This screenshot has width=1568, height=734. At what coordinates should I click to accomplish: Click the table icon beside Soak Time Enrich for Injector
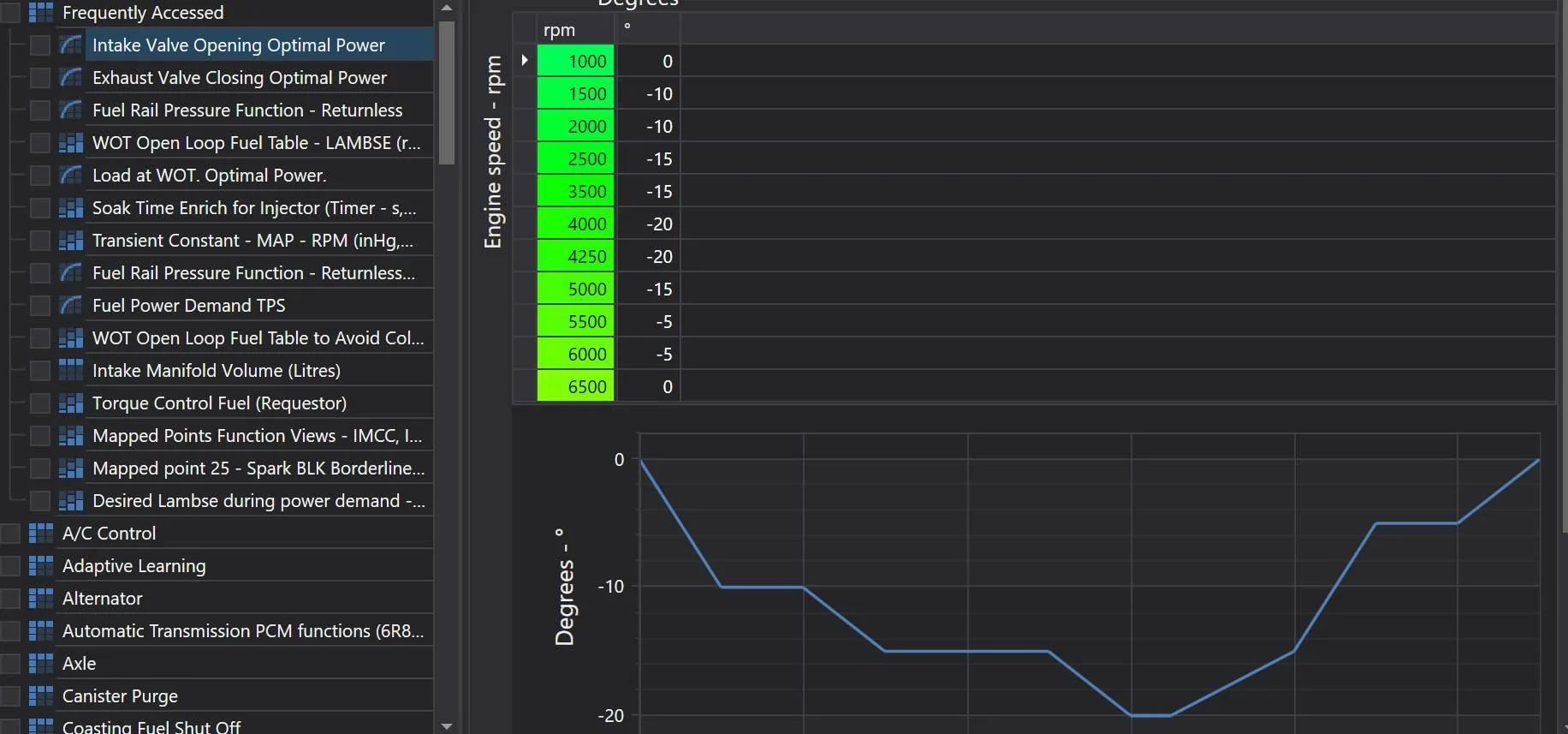coord(71,207)
